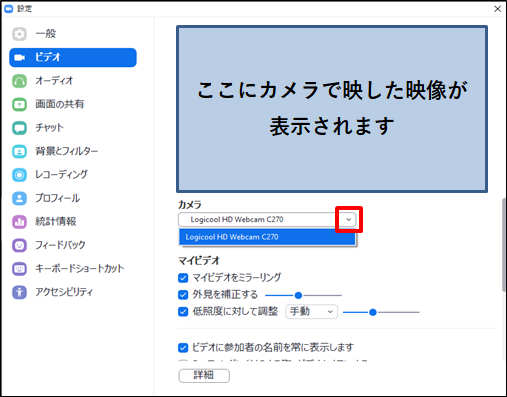The height and width of the screenshot is (397, 507).
Task: Click the Profile person icon
Action: click(19, 198)
